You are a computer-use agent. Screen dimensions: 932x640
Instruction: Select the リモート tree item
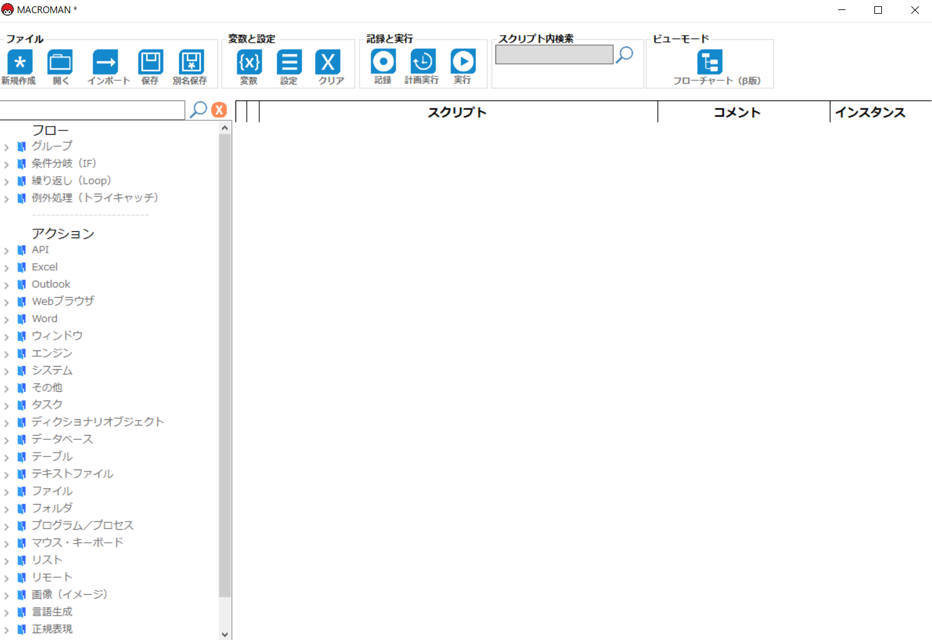tap(52, 577)
